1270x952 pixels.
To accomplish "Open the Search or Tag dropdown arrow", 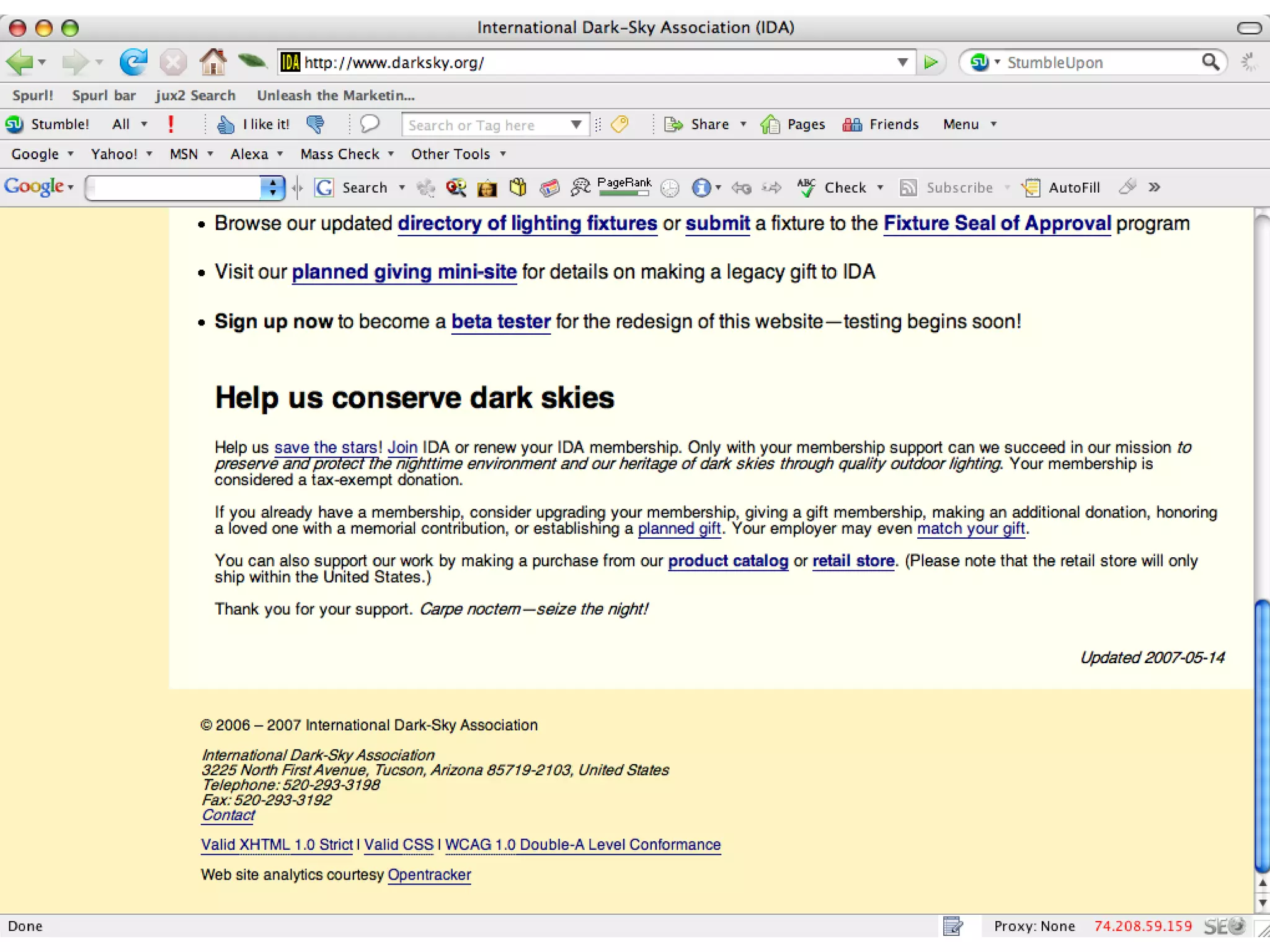I will (576, 125).
